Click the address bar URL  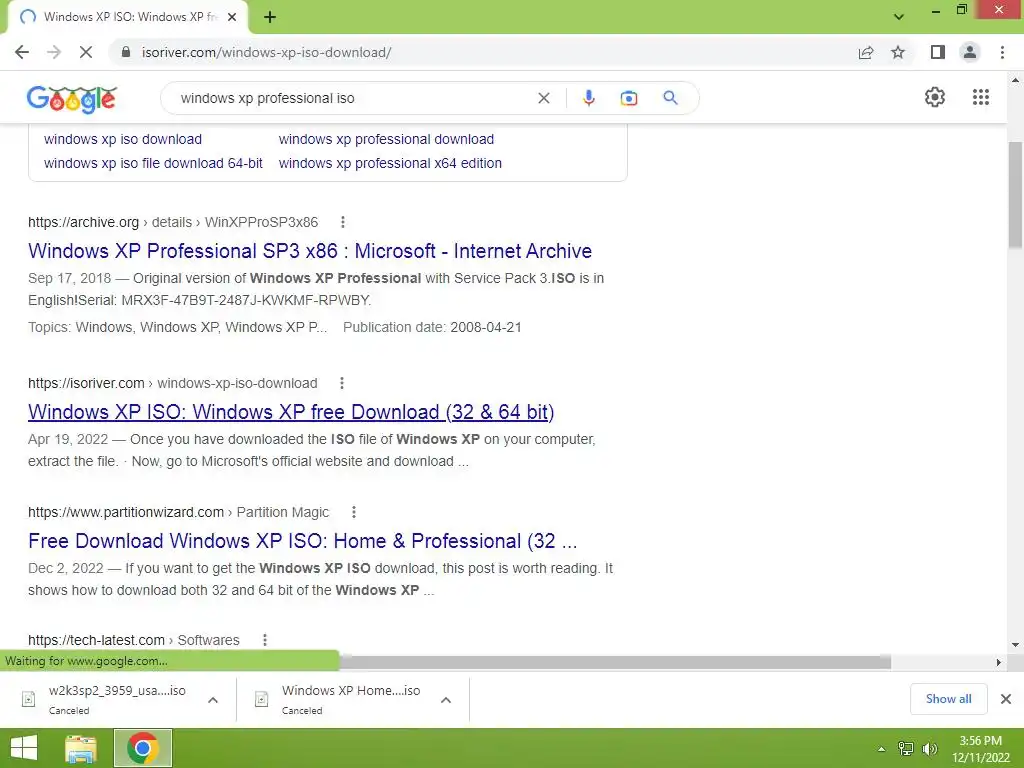coord(266,52)
